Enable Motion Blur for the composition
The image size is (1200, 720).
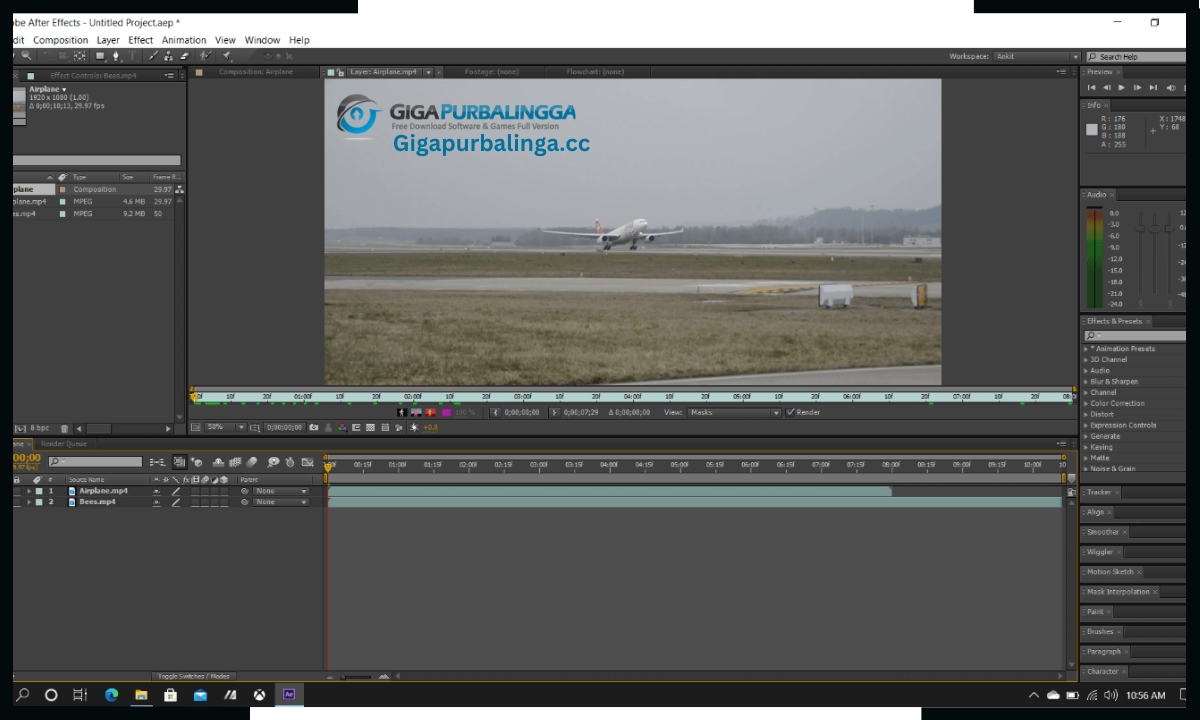251,462
